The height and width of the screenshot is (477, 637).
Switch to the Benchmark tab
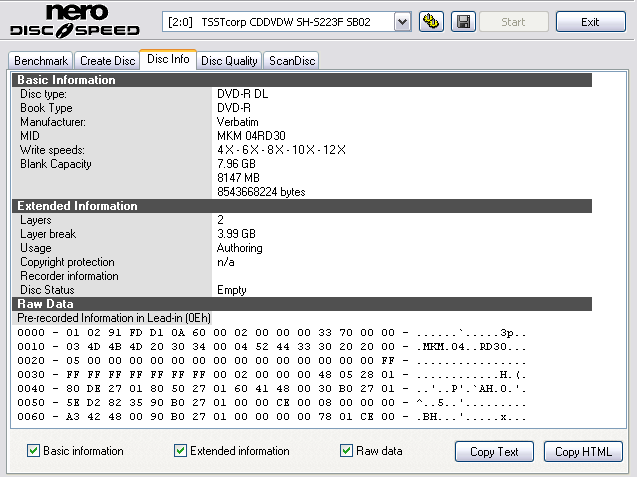[41, 61]
